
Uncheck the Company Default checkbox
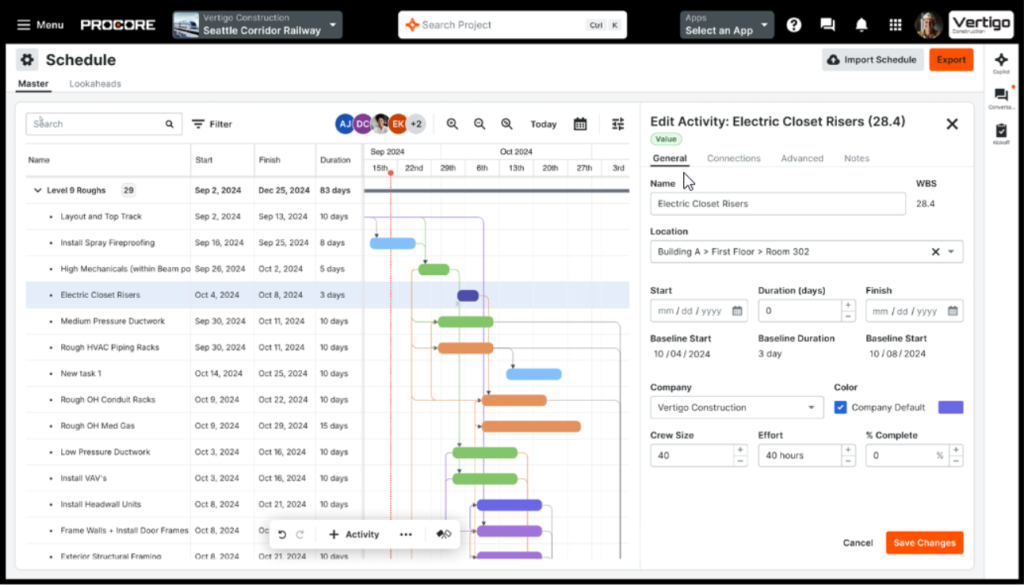(838, 407)
